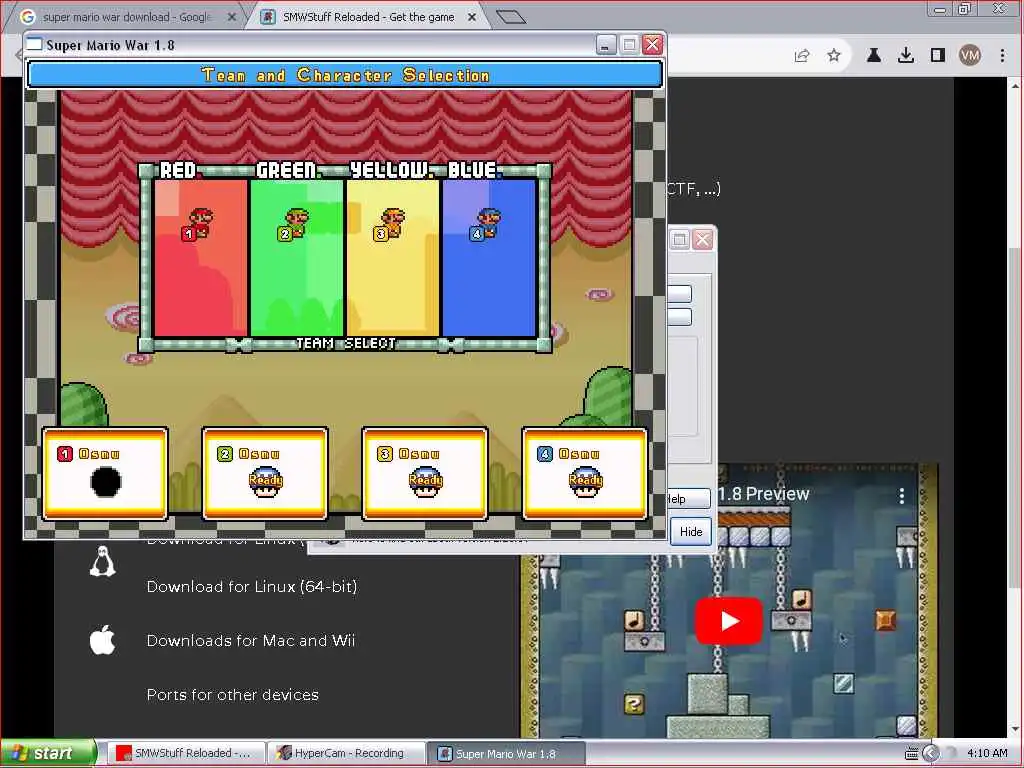Open a new browser tab
1024x768 pixels.
coord(511,17)
